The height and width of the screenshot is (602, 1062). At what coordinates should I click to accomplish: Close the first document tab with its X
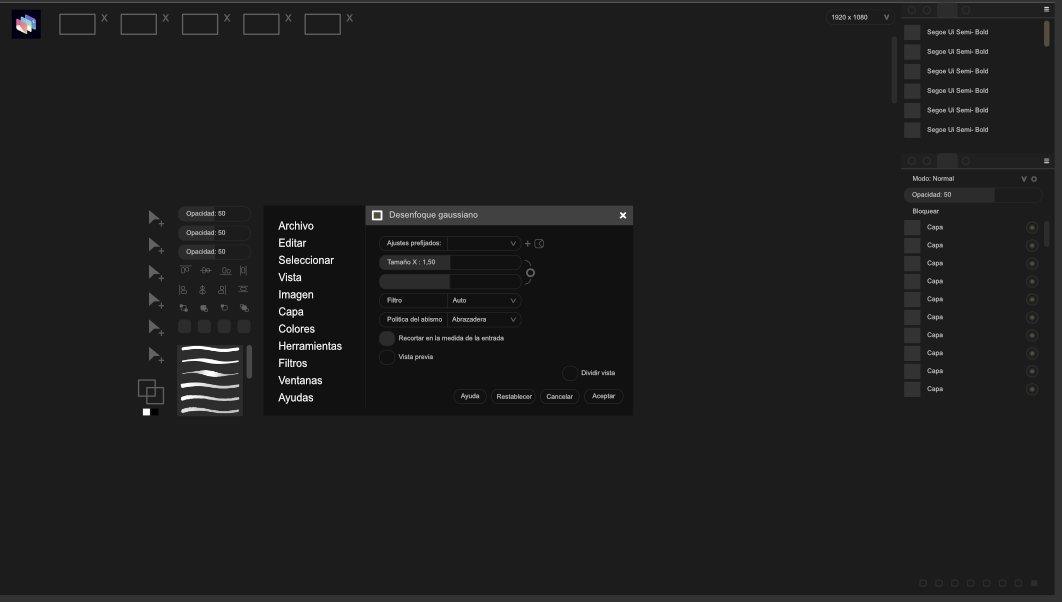point(104,18)
